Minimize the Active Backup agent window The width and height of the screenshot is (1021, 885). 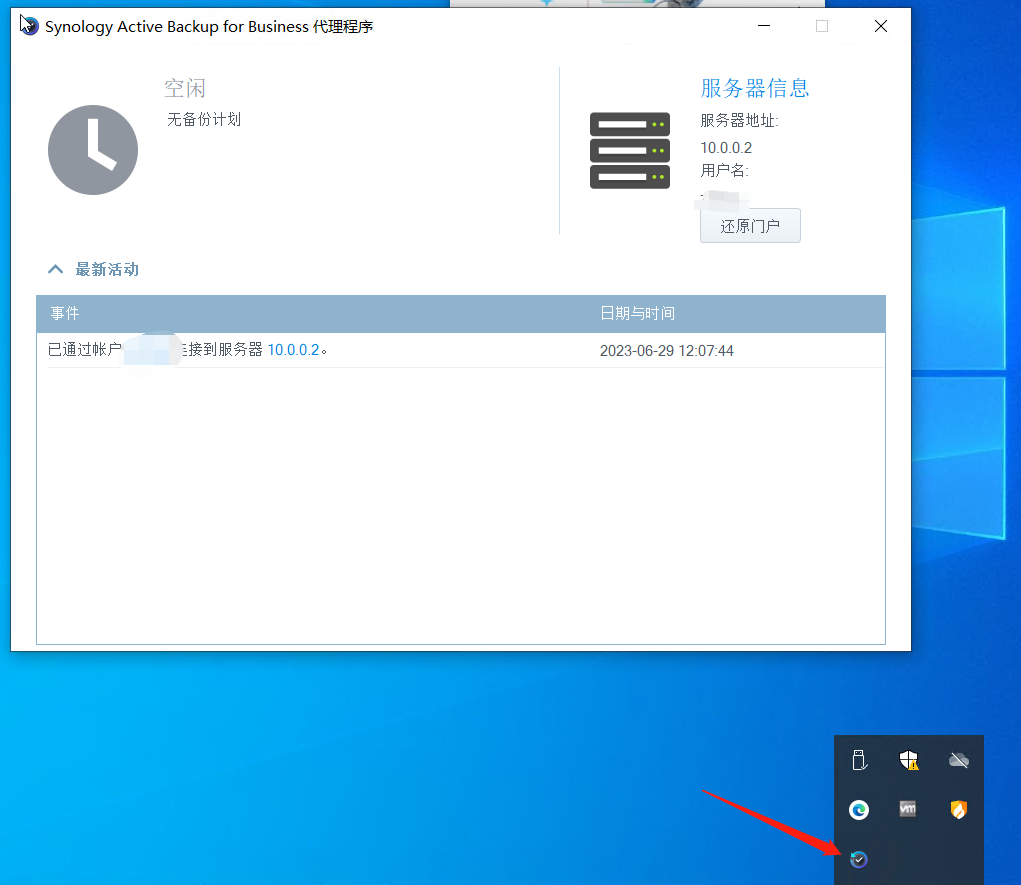point(764,26)
